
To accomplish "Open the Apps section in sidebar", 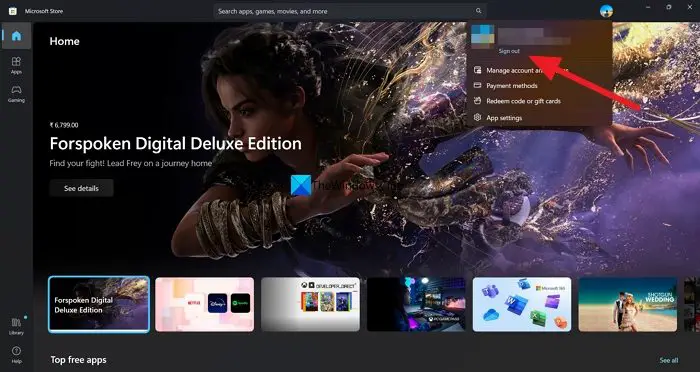I will pos(17,65).
